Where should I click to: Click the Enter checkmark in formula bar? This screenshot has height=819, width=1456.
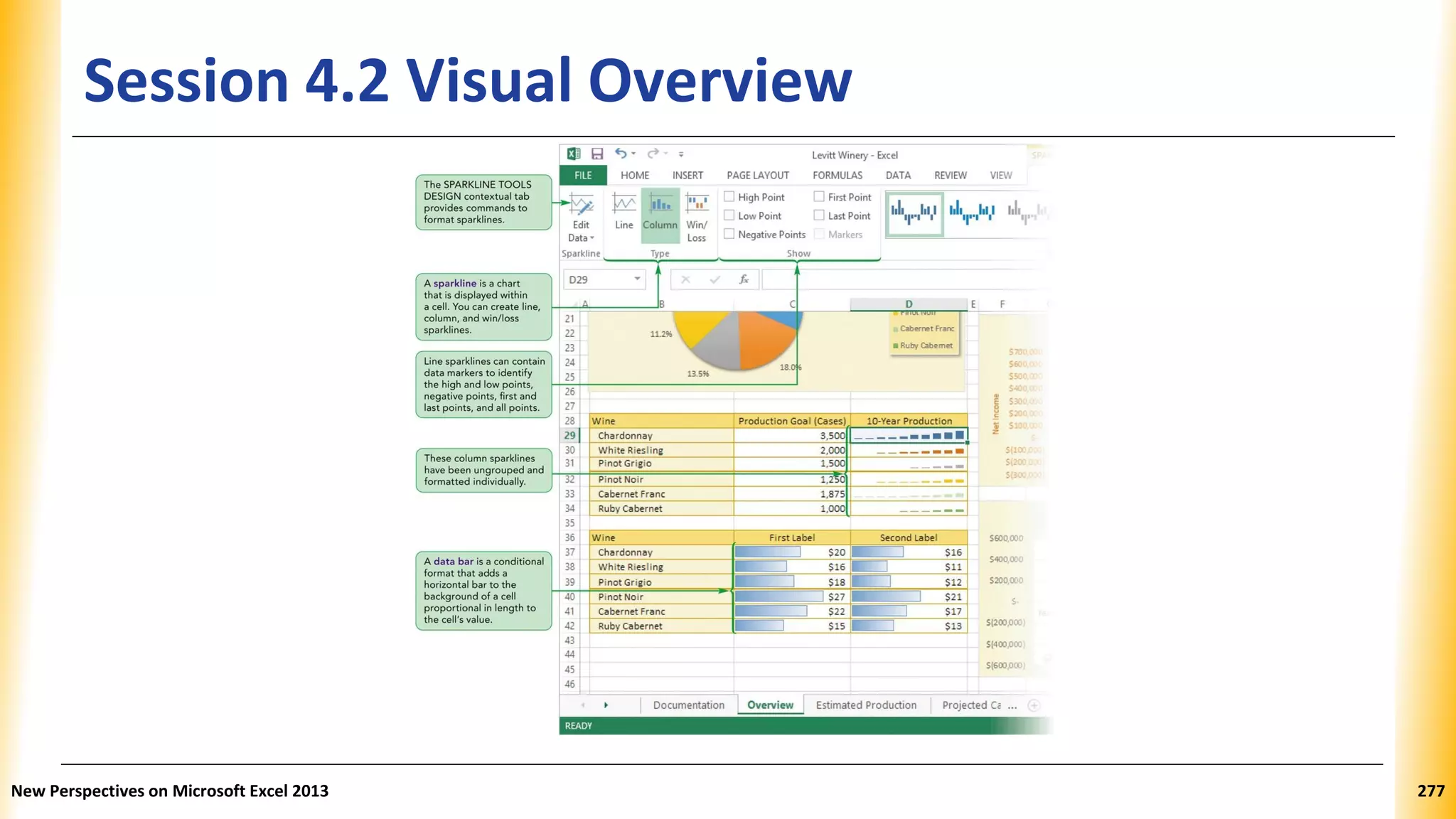pyautogui.click(x=714, y=279)
